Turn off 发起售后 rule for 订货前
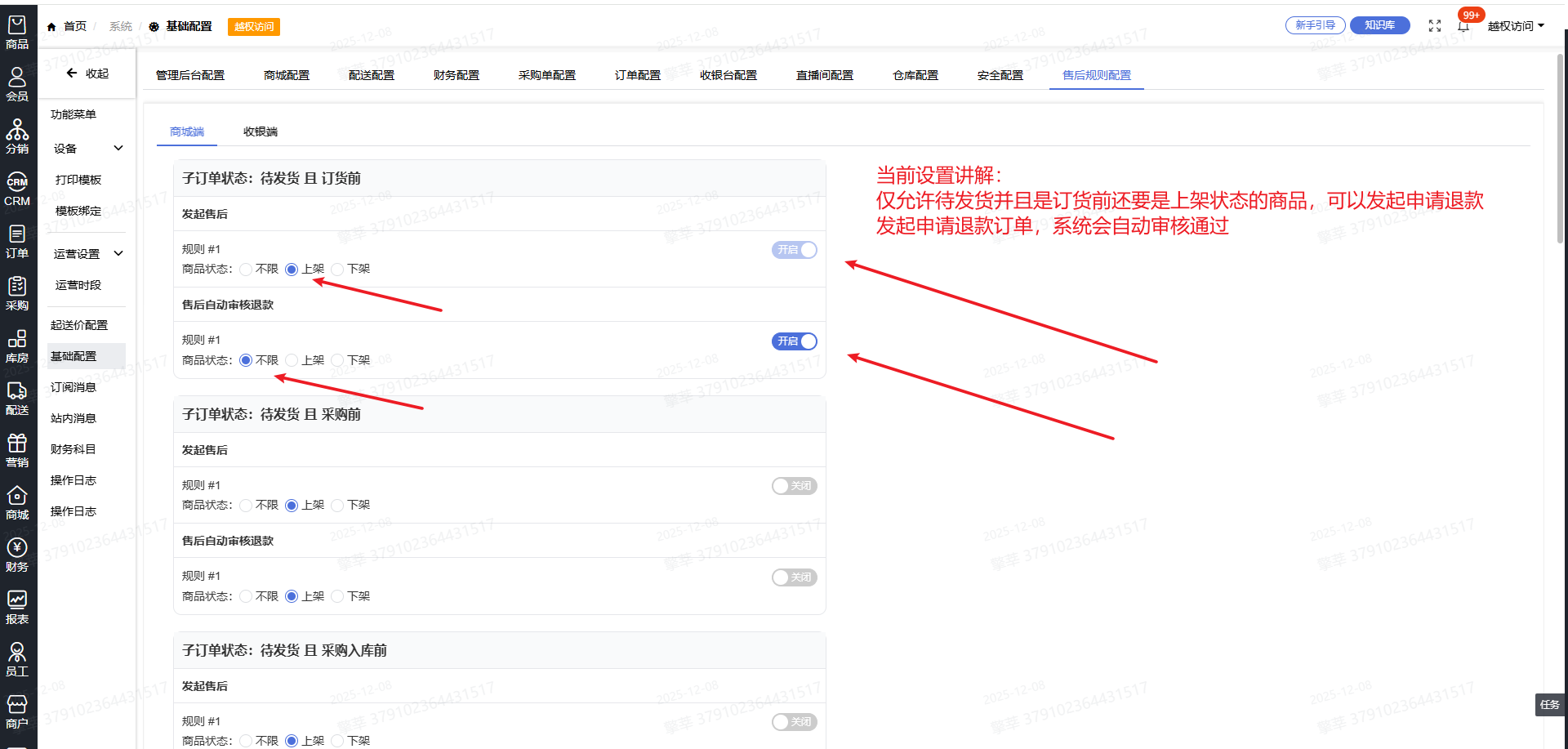1568x749 pixels. pyautogui.click(x=794, y=250)
